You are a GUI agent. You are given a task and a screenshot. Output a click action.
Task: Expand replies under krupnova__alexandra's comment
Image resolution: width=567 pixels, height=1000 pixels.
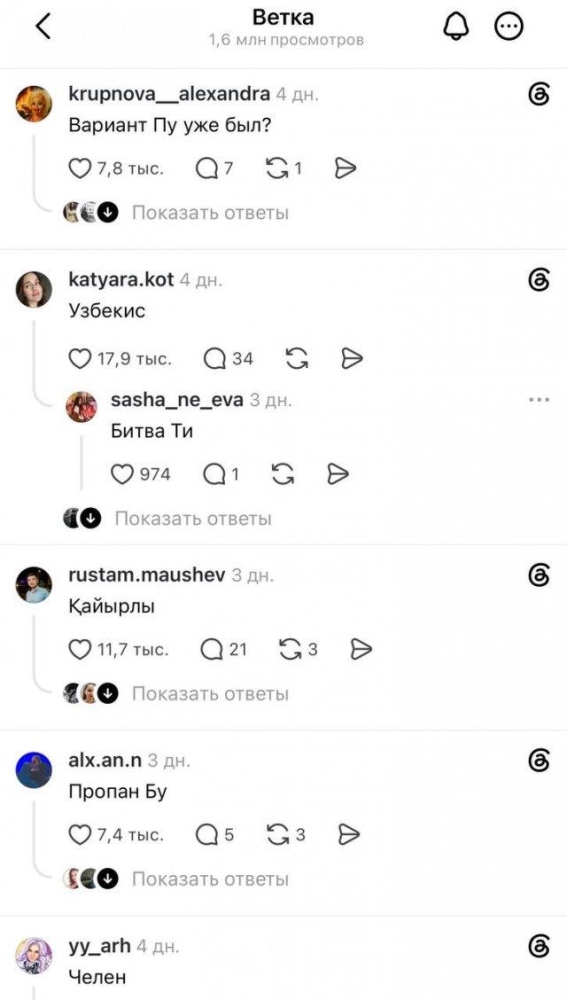tap(210, 212)
